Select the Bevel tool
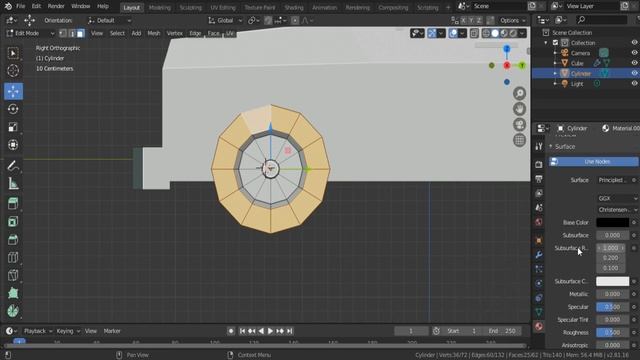 tap(13, 239)
